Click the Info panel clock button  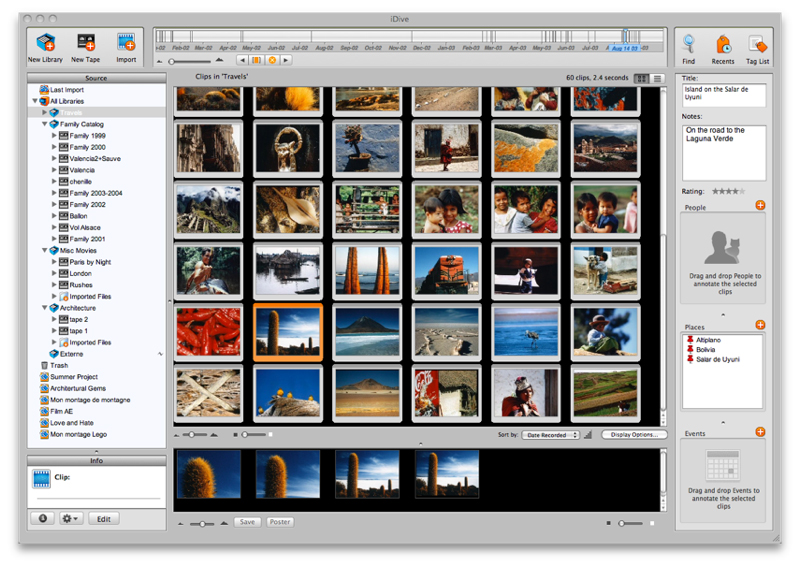[x=43, y=518]
